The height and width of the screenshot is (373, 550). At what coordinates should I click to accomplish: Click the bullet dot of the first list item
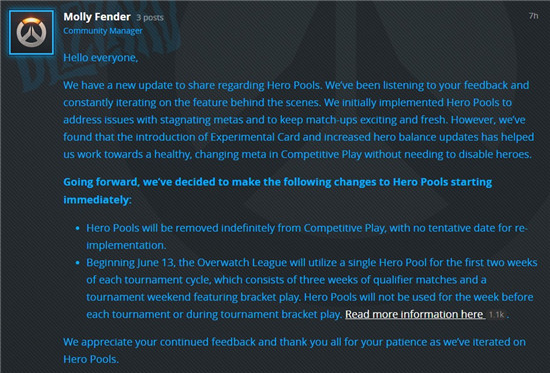[x=78, y=228]
